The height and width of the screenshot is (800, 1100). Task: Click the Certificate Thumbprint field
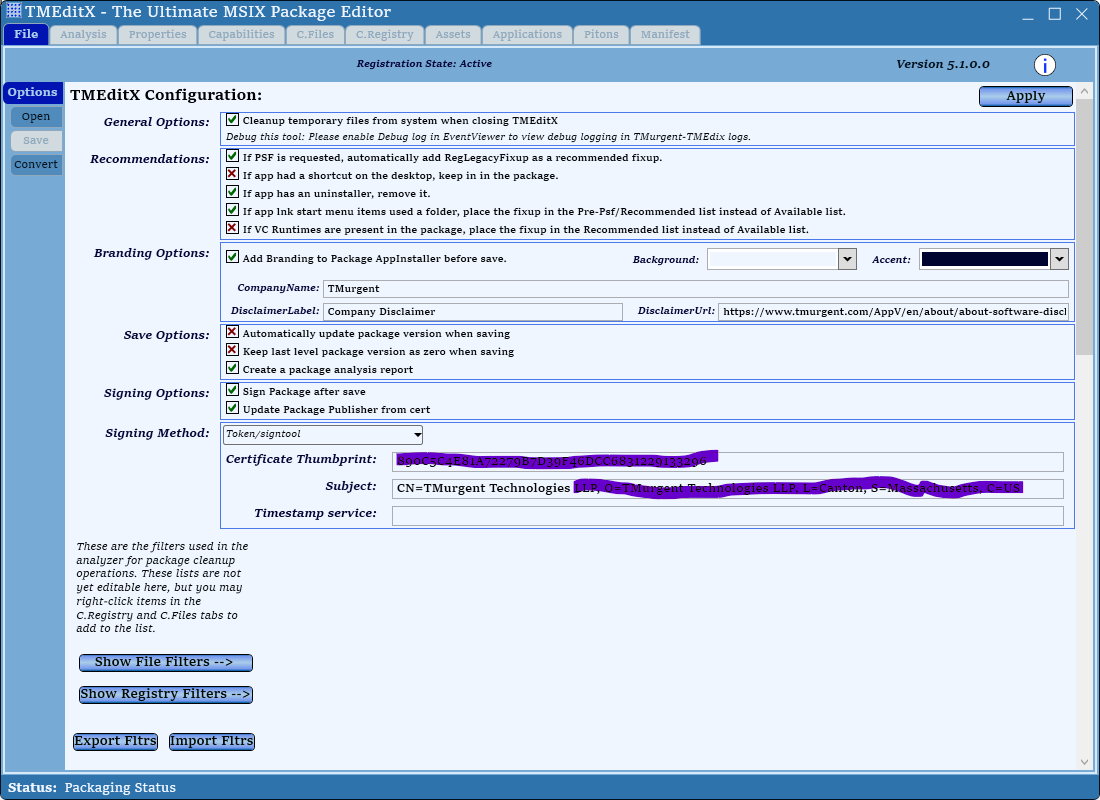pyautogui.click(x=728, y=461)
